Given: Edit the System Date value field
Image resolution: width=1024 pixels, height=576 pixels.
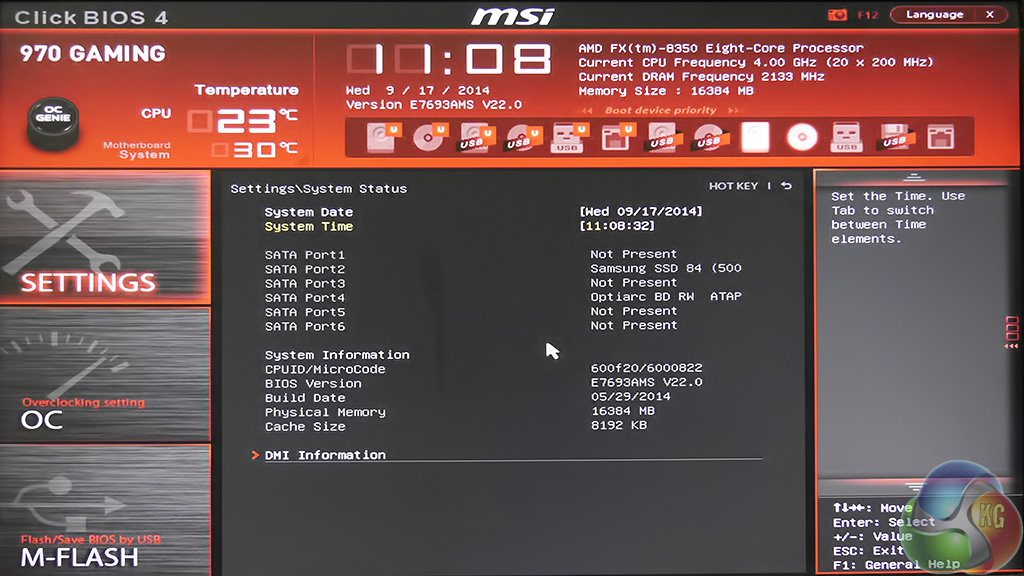Looking at the screenshot, I should pos(641,212).
